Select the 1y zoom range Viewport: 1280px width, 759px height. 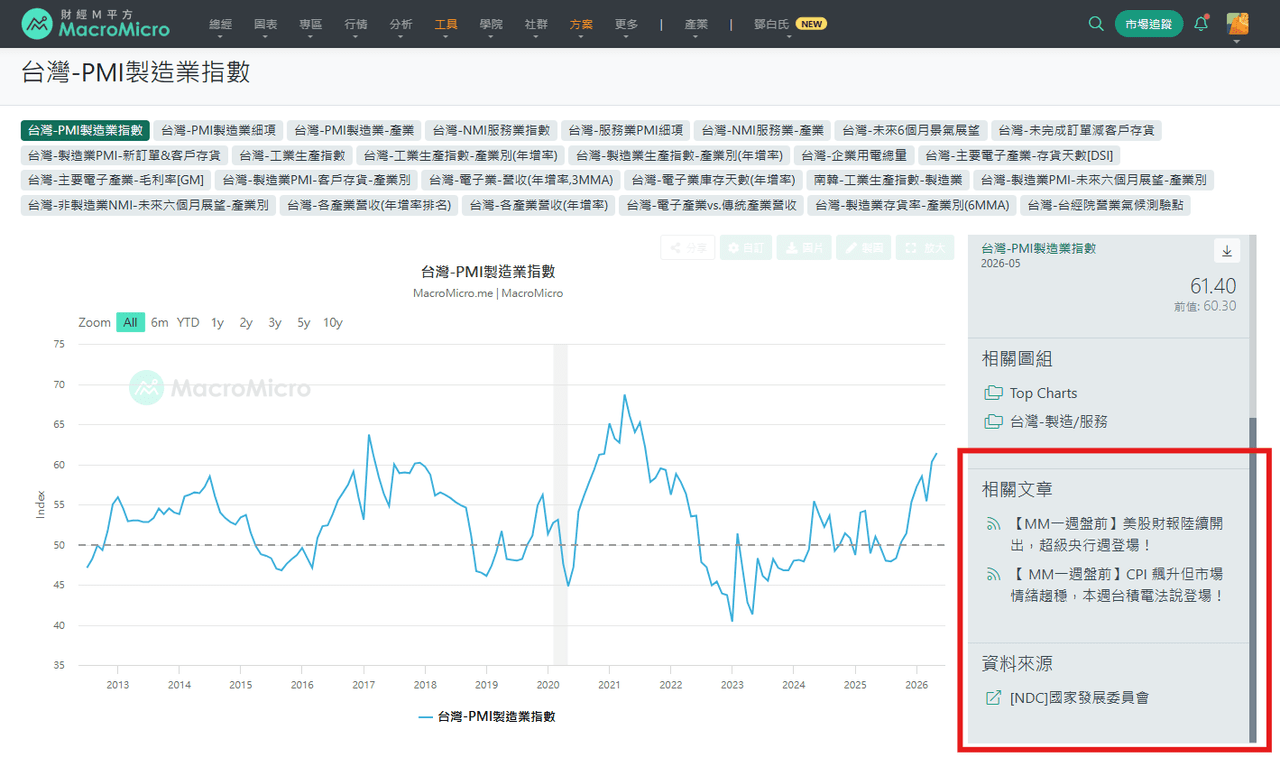pos(217,322)
